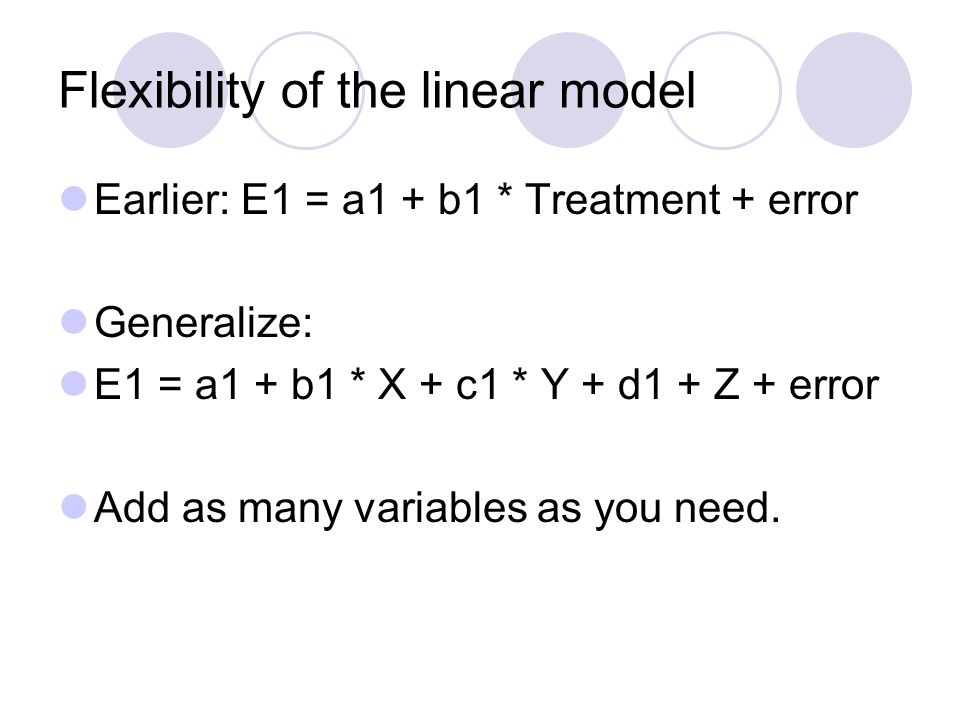This screenshot has height=720, width=960.
Task: Click the word 'Earlier:'
Action: click(x=162, y=200)
